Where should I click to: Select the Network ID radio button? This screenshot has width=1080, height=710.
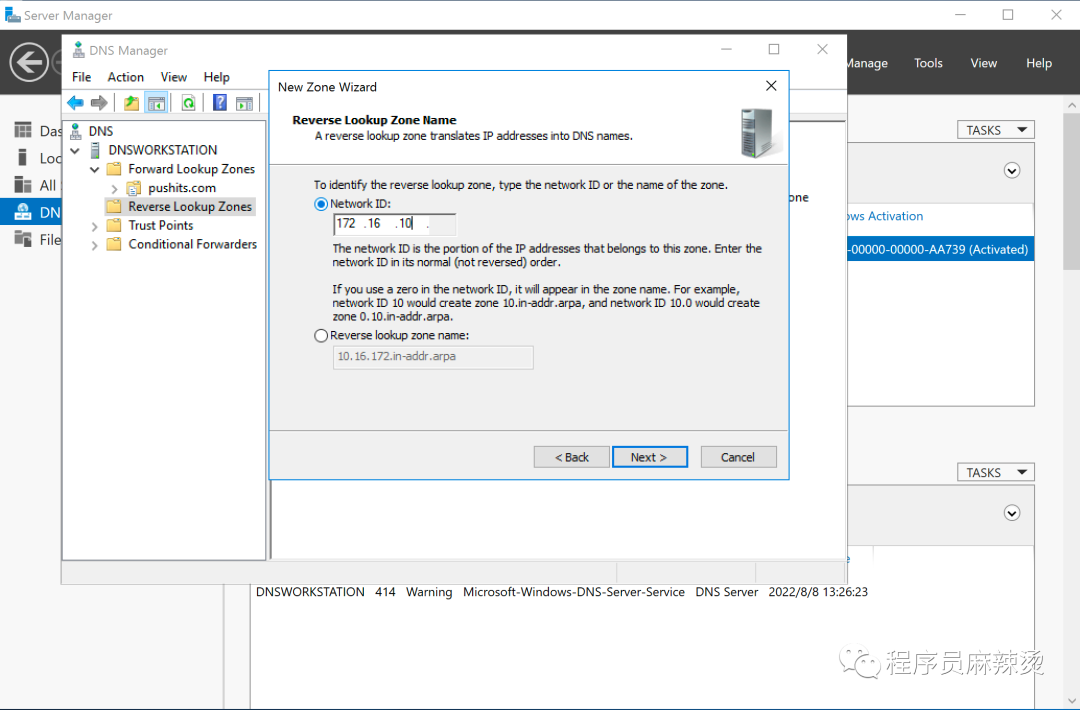coord(321,204)
